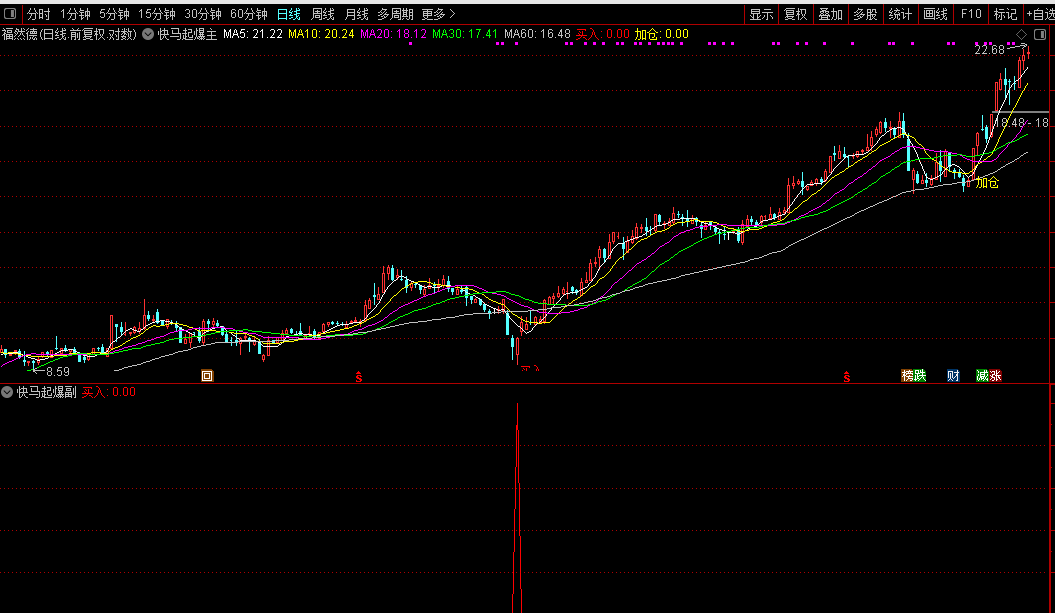Click the red spike in sub-indicator panel
The image size is (1055, 613).
(x=517, y=508)
